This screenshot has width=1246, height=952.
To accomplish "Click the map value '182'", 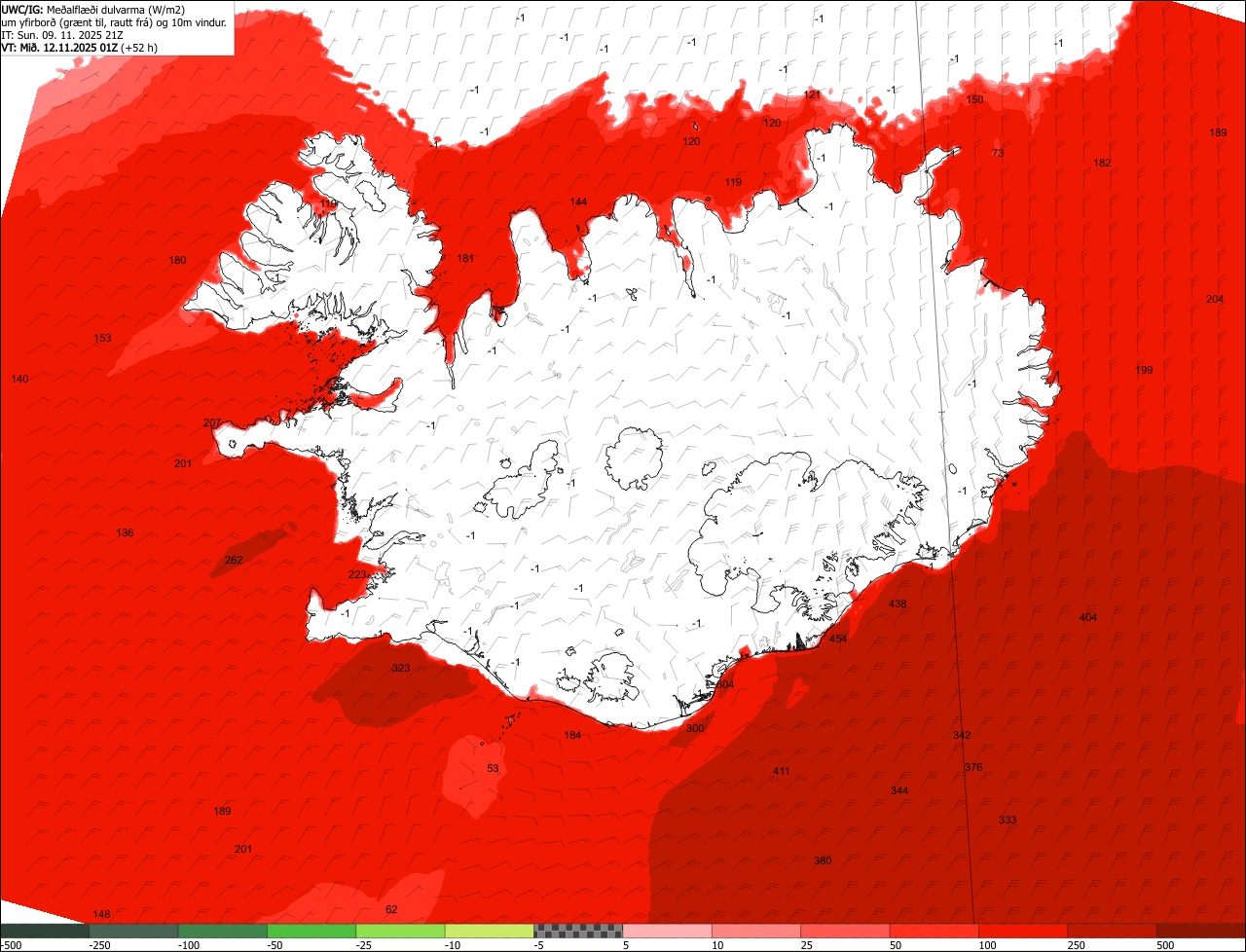I will [1102, 163].
